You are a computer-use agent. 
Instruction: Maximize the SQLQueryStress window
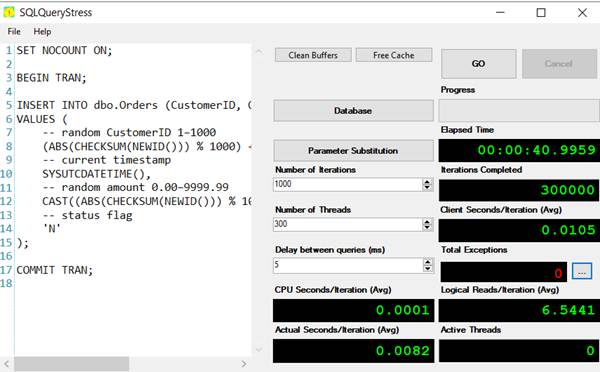point(541,12)
